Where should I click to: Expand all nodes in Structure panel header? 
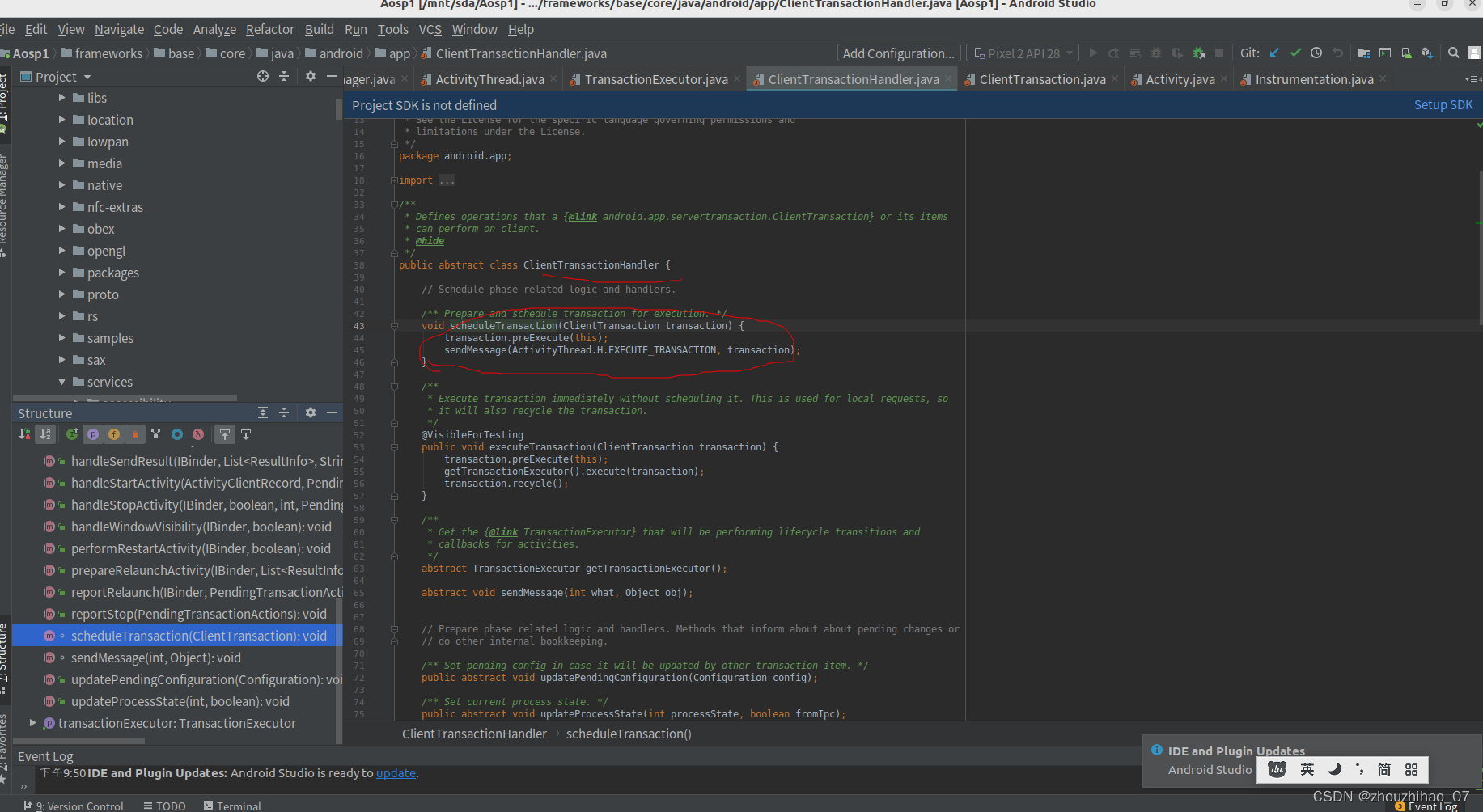(x=263, y=412)
